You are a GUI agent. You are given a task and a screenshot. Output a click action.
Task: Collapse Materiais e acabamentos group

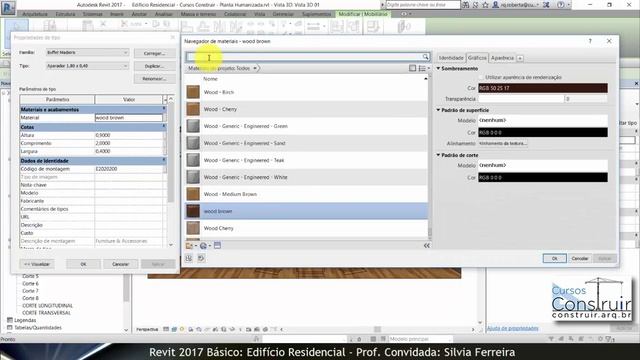[x=164, y=109]
